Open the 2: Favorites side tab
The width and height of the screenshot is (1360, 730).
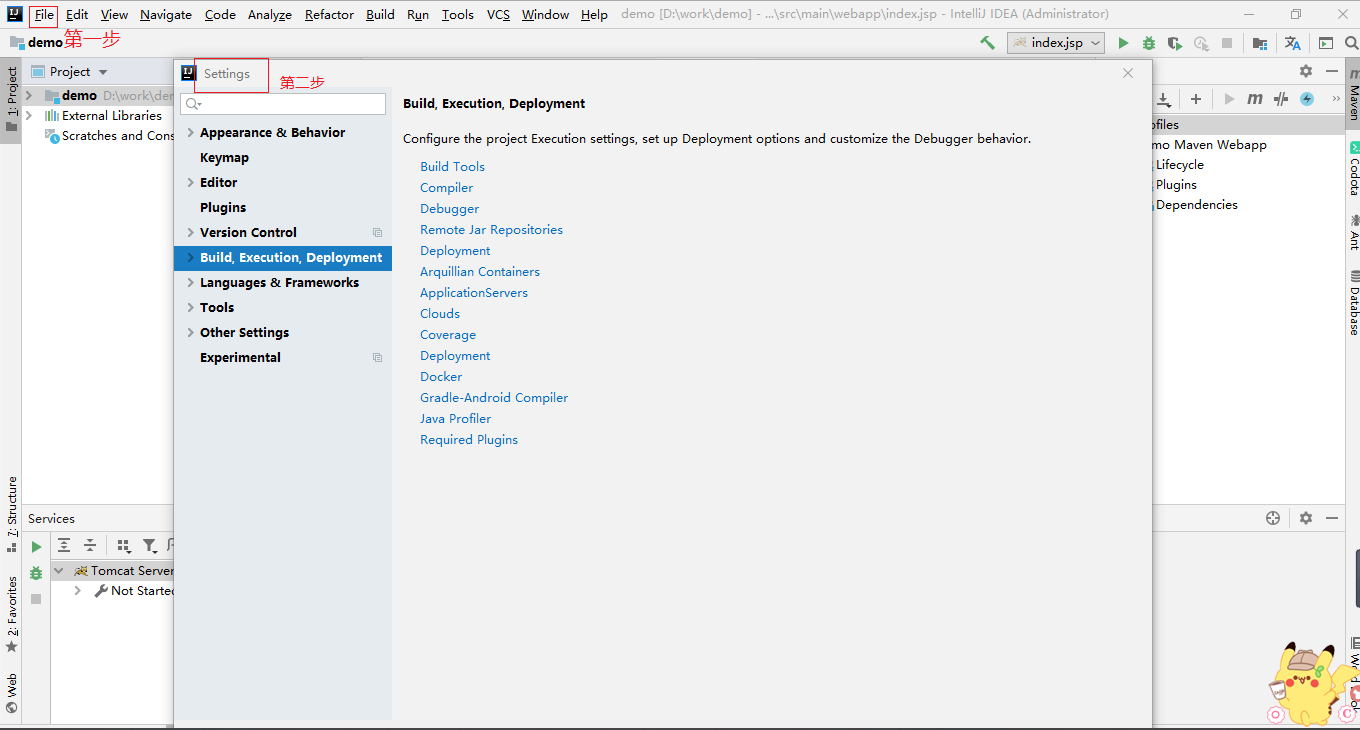(x=11, y=614)
